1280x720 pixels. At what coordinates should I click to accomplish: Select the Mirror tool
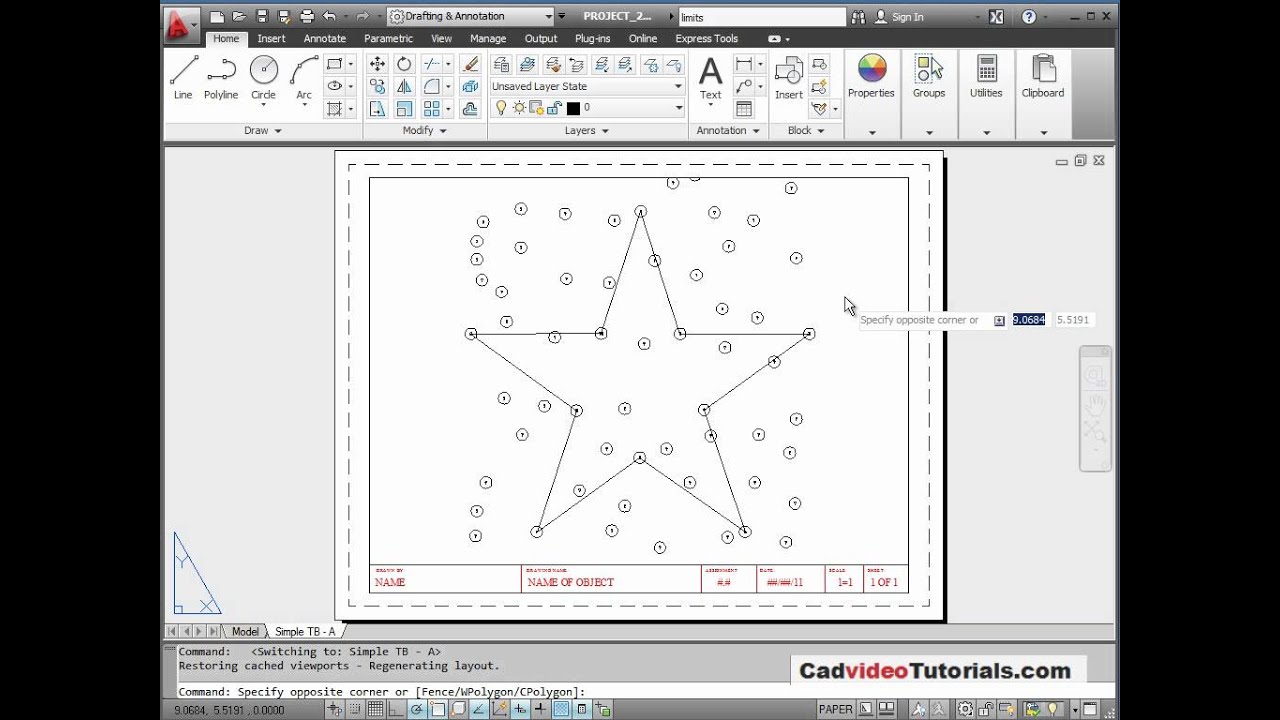(x=404, y=87)
